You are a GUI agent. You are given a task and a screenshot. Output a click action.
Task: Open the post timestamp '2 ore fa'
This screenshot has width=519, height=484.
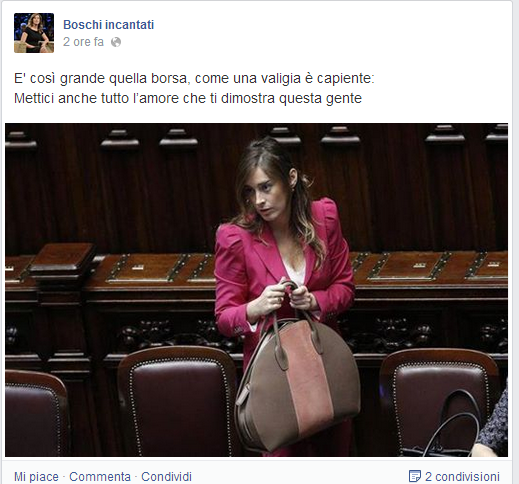(x=83, y=42)
